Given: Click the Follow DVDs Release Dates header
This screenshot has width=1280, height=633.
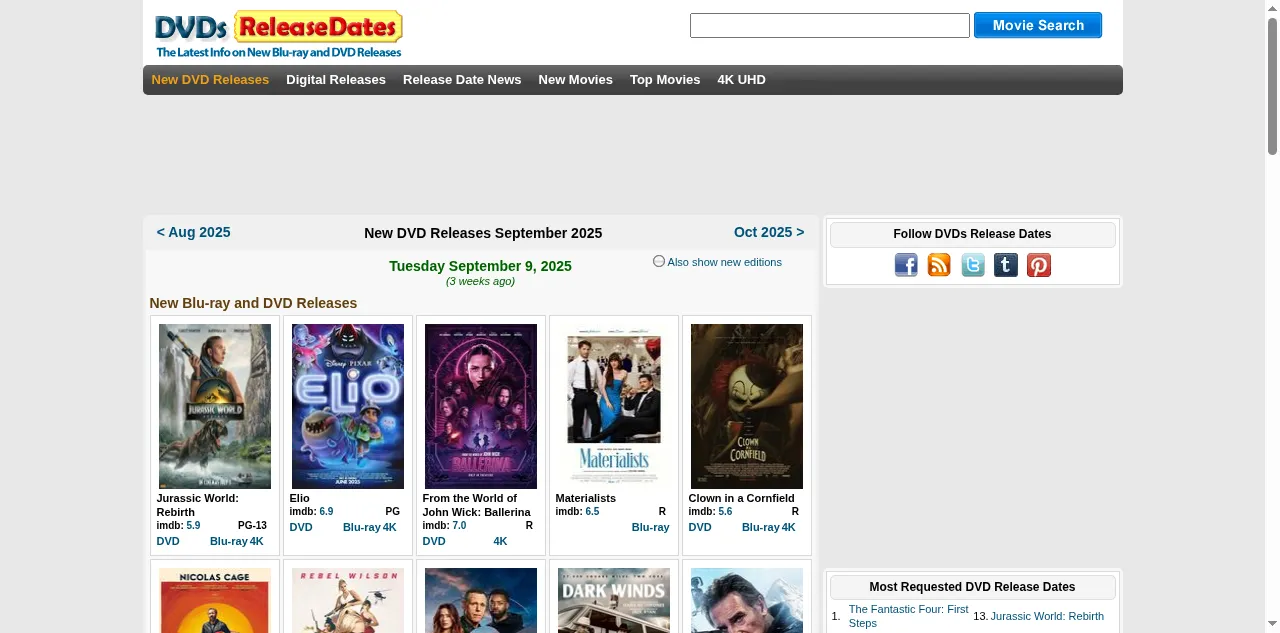Looking at the screenshot, I should tap(972, 234).
